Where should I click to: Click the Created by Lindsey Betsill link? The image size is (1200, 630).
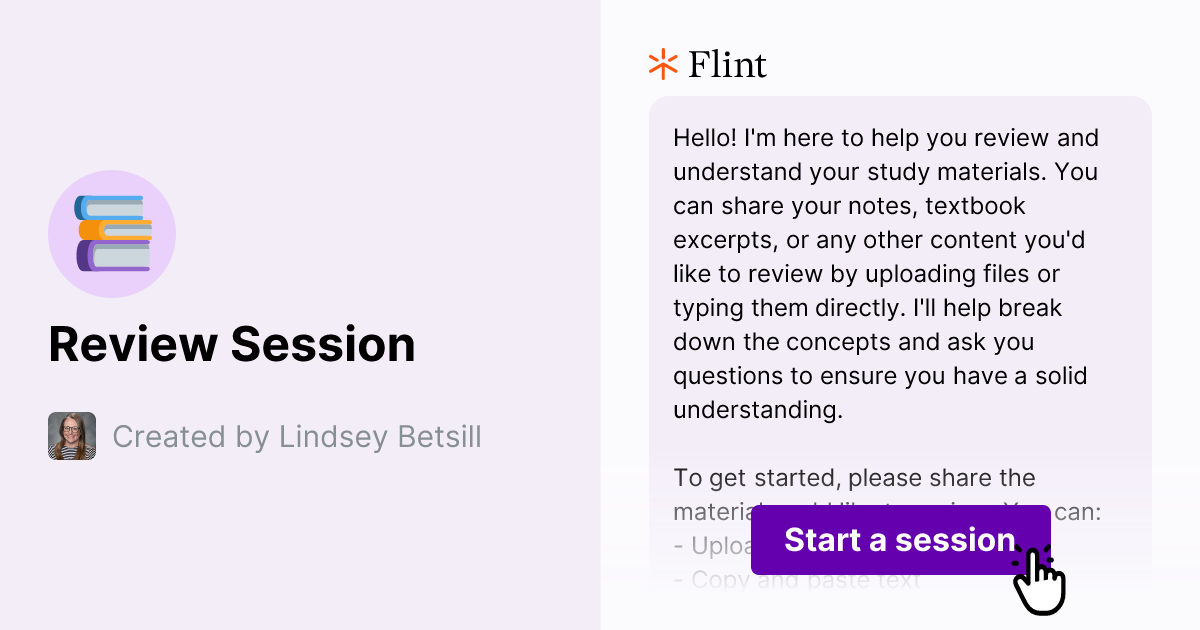tap(297, 437)
